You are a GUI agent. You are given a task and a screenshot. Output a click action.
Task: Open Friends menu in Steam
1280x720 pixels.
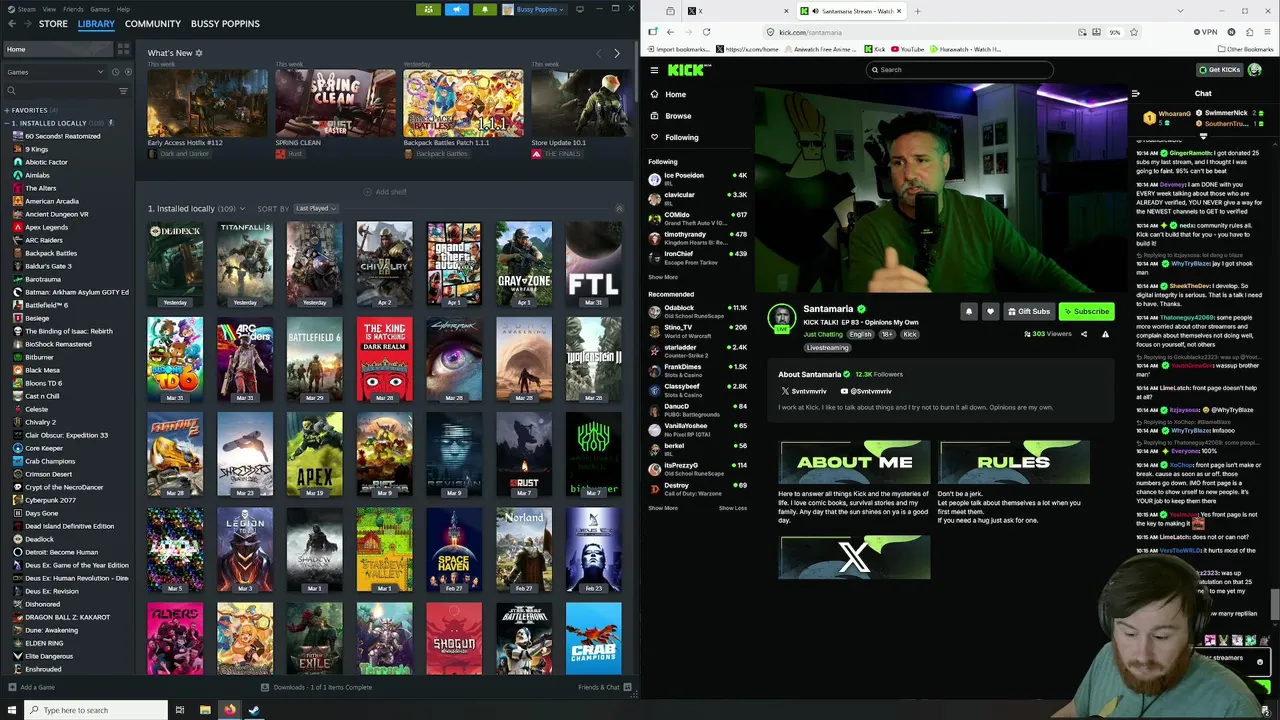coord(73,9)
